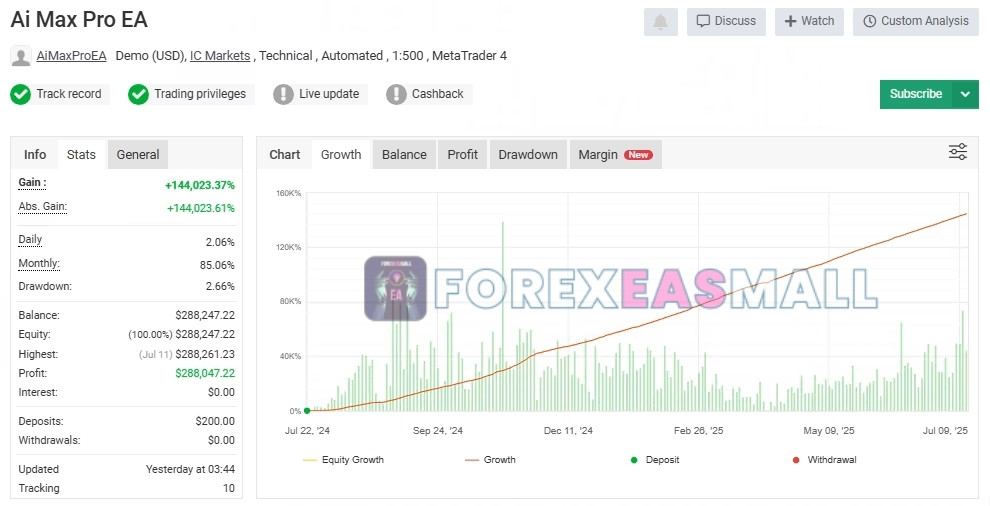Toggle Equity Growth legend series
Image resolution: width=990 pixels, height=506 pixels.
[x=344, y=460]
